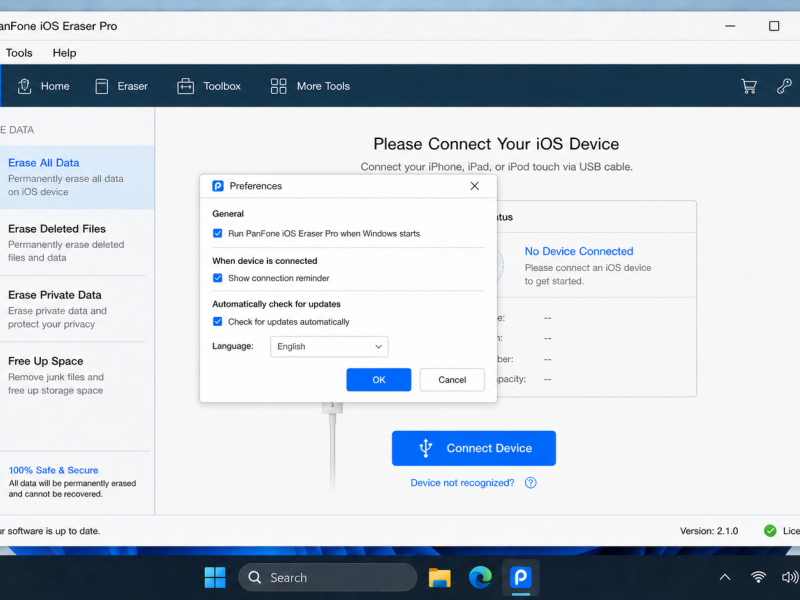The height and width of the screenshot is (600, 800).
Task: Select Erase All Data option
Action: tap(77, 177)
